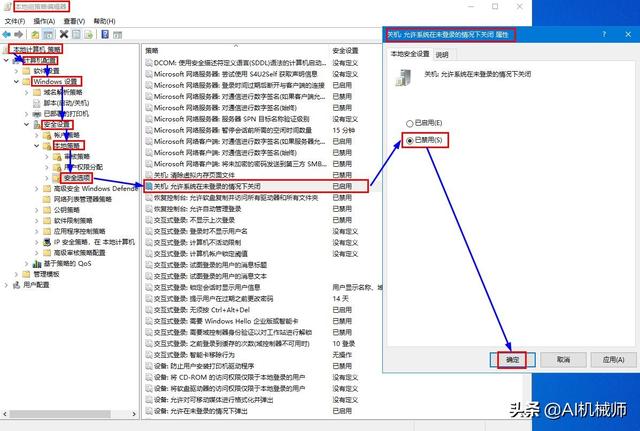Click the policy icon beside 设备: 防止用户安装打印机驱动程序
Image resolution: width=640 pixels, height=431 pixels.
149,366
